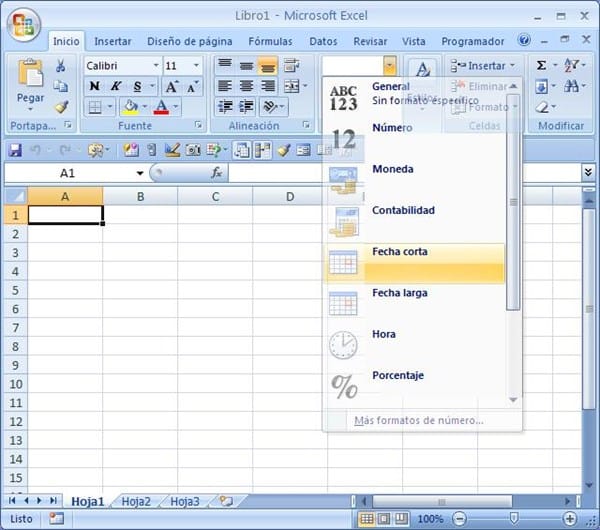Align text to top
600x530 pixels.
coord(225,65)
